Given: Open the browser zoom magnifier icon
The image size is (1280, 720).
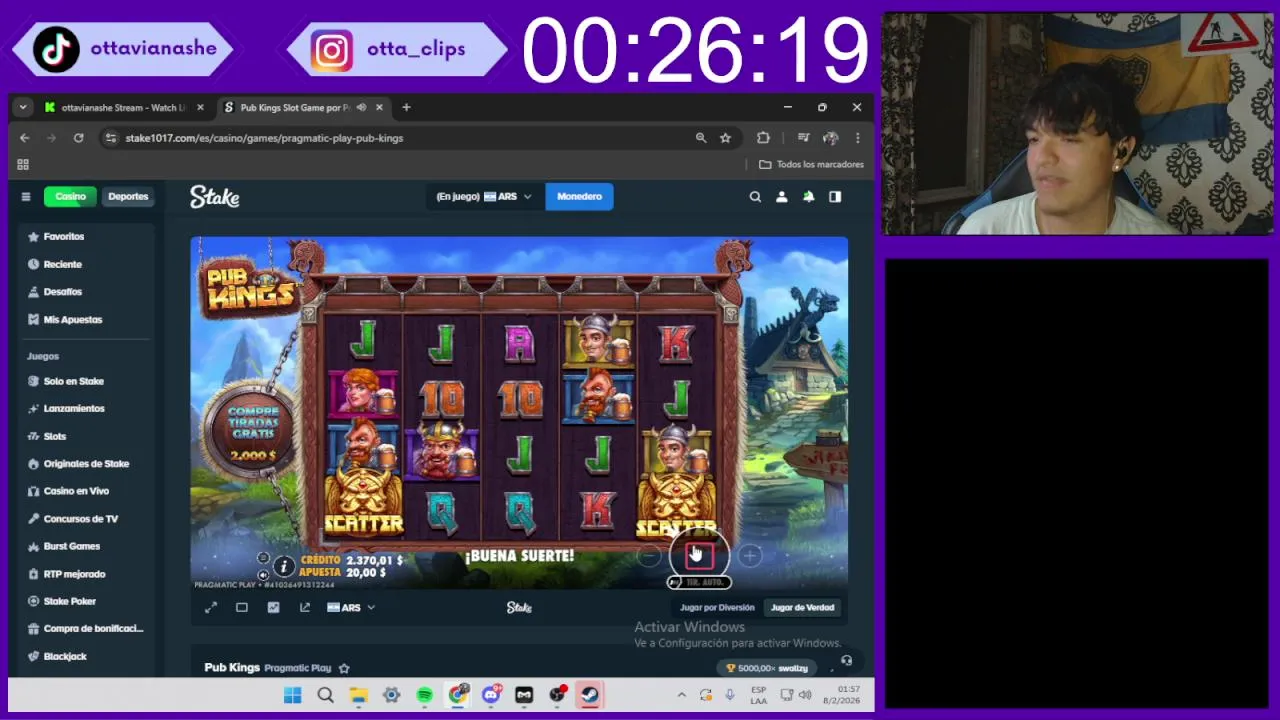Looking at the screenshot, I should pos(701,138).
